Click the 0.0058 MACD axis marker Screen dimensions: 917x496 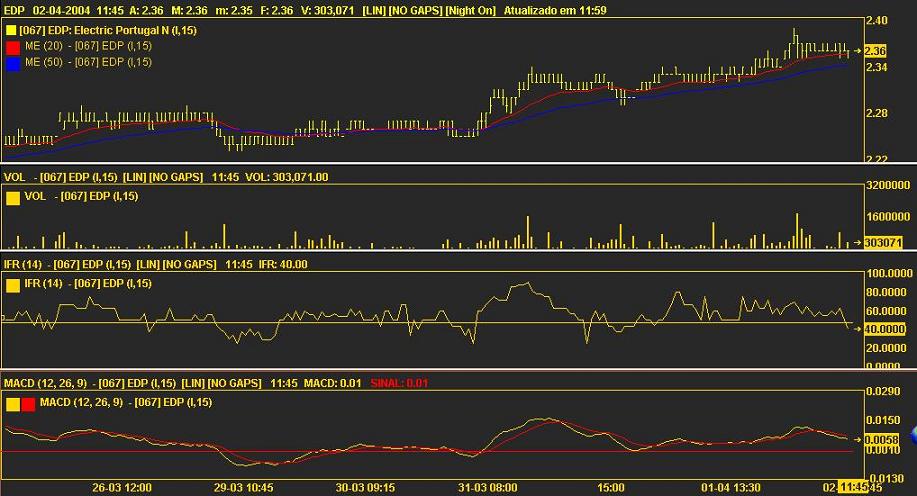click(881, 439)
